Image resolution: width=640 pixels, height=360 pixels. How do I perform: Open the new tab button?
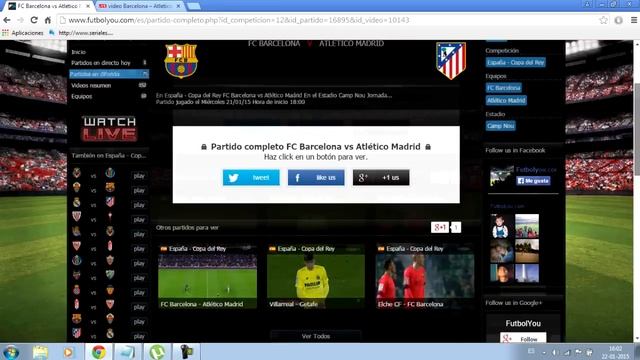[193, 6]
